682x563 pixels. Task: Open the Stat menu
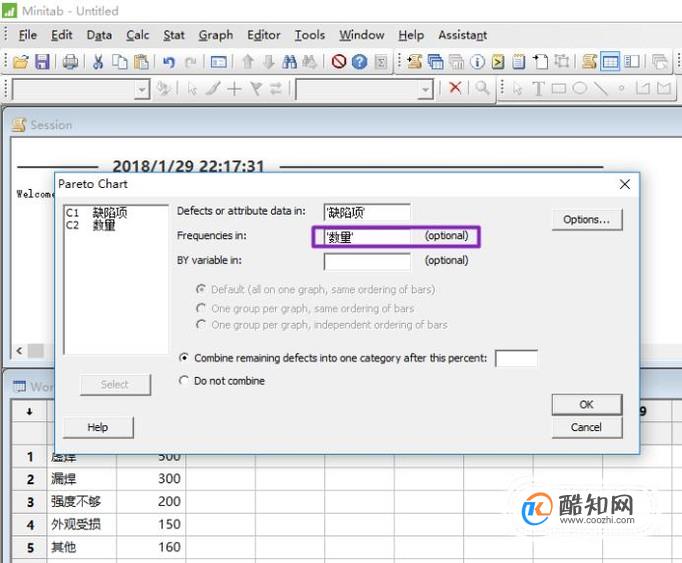(174, 35)
